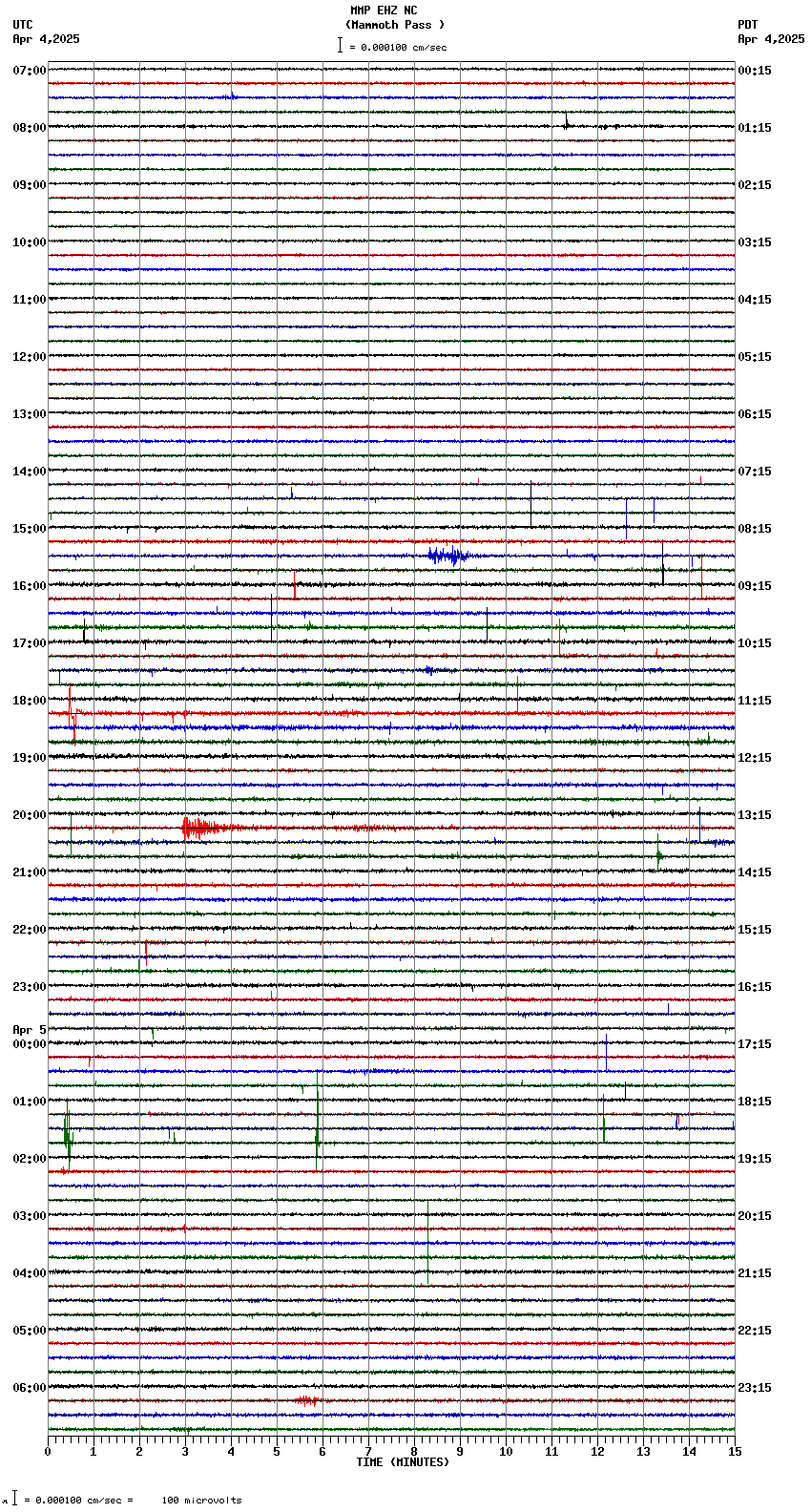811x1512 pixels.
Task: Click the 05:15 PDT time label
Action: coord(755,357)
